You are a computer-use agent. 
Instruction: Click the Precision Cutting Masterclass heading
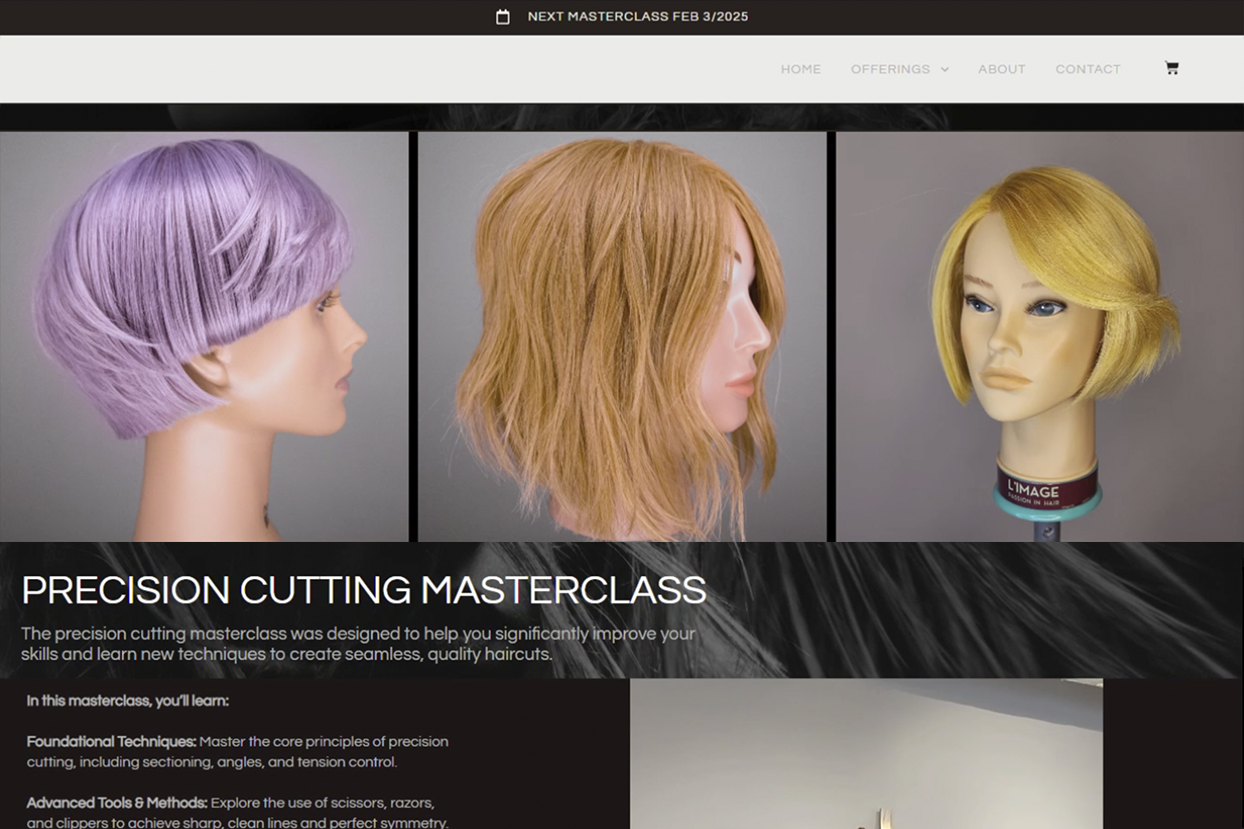tap(363, 590)
